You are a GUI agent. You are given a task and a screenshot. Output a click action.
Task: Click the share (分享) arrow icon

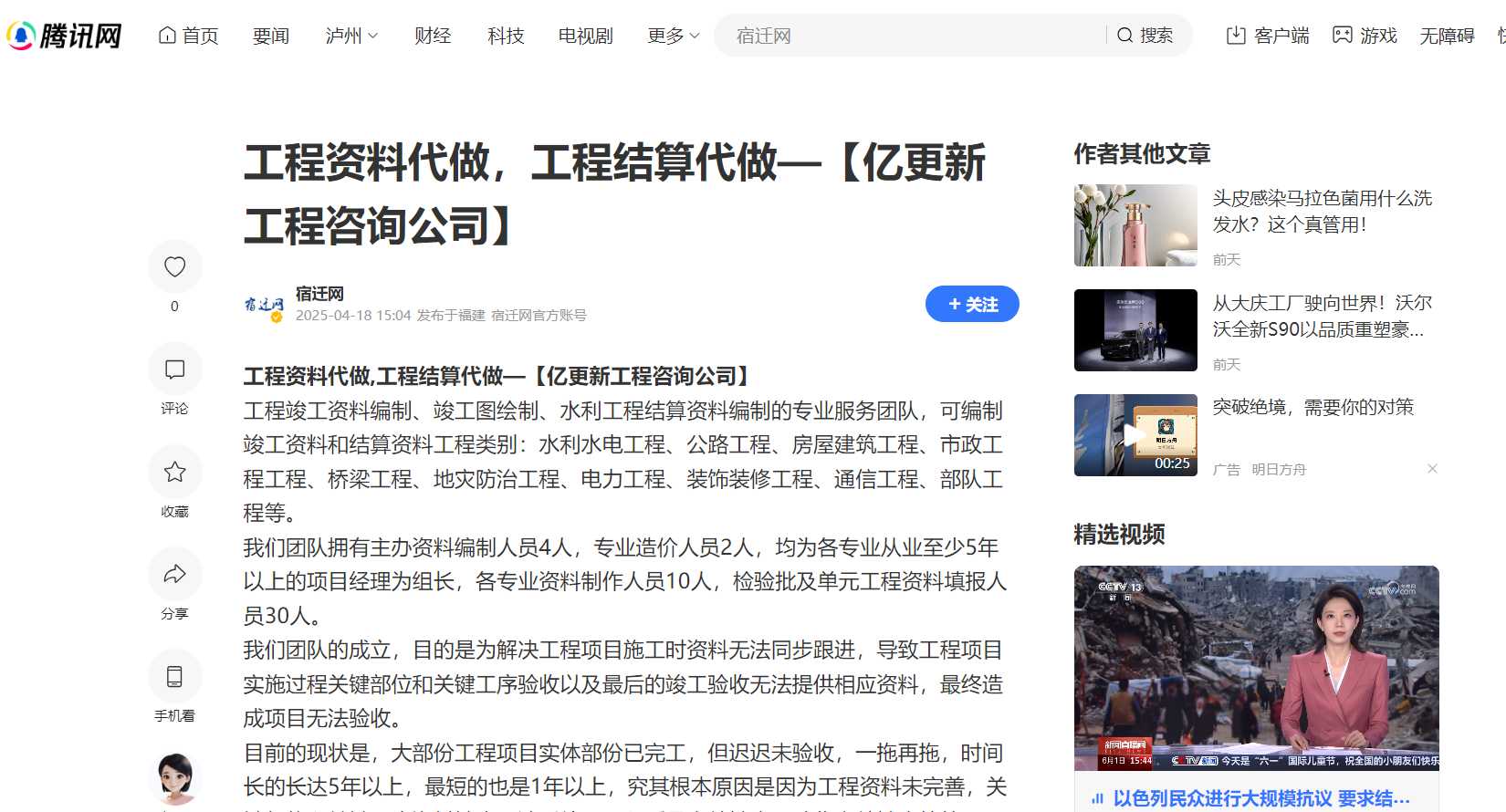coord(174,574)
